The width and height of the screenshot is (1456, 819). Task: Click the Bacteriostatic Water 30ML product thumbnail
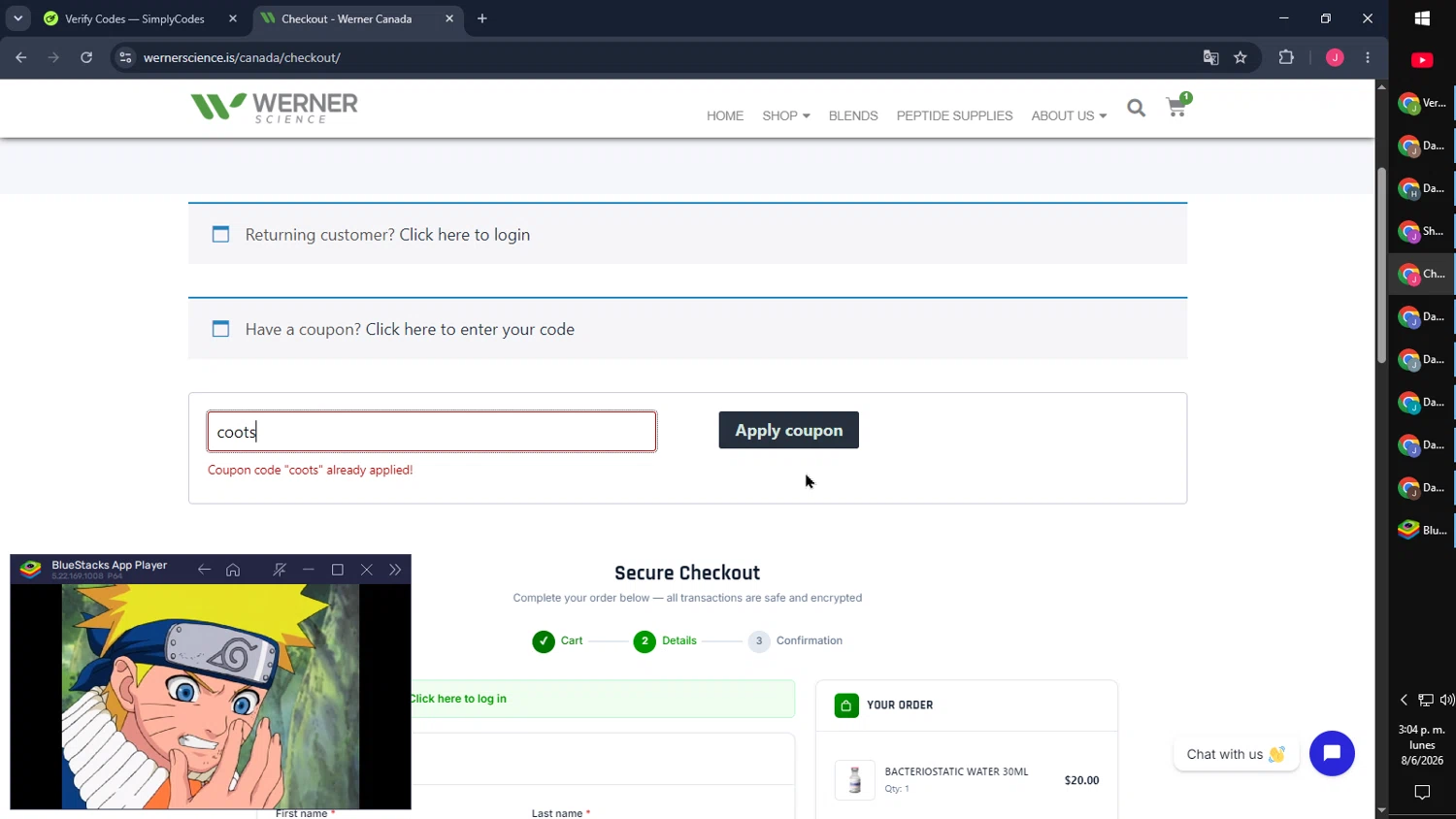click(854, 780)
